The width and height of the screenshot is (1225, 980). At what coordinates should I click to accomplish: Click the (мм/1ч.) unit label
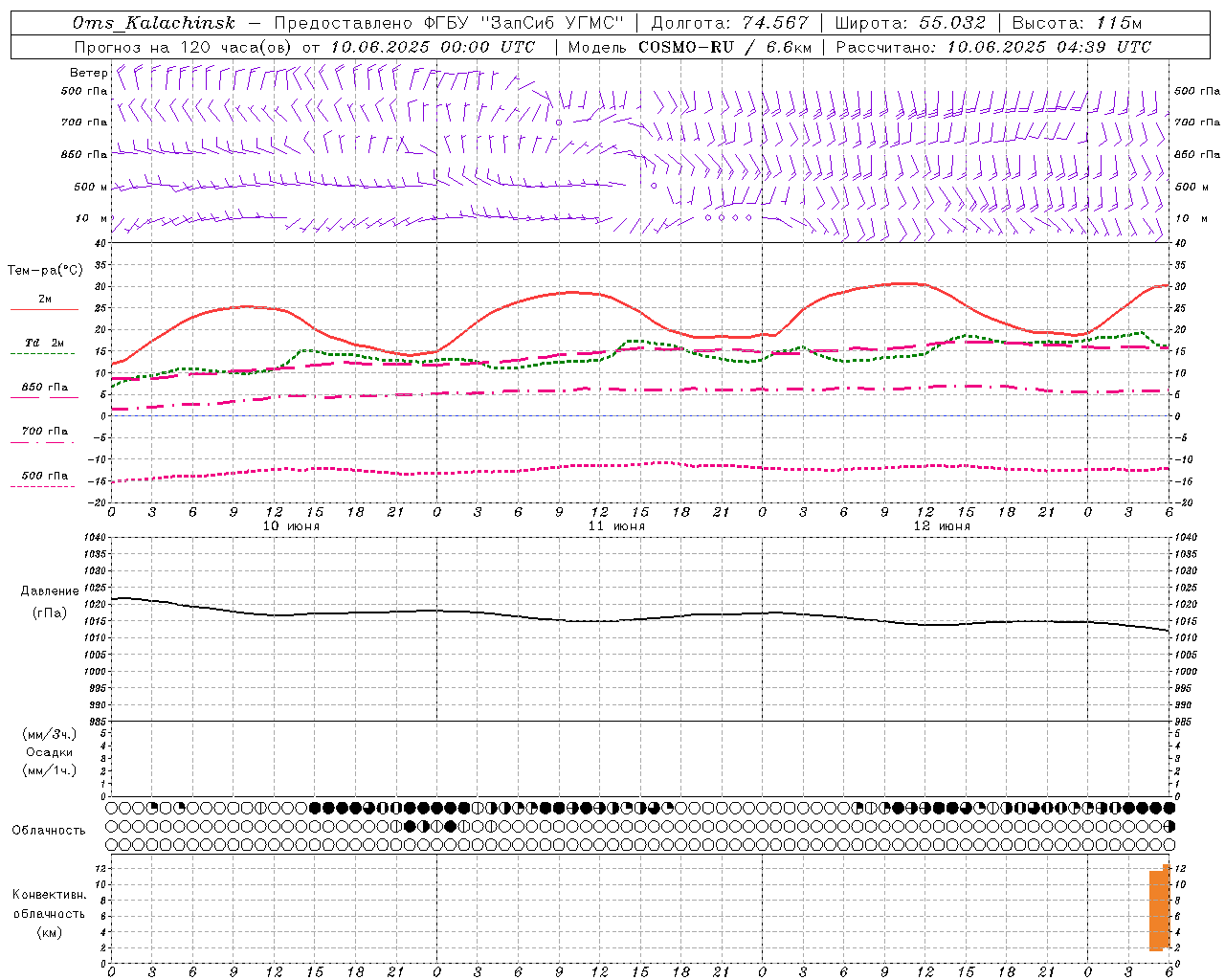point(50,770)
